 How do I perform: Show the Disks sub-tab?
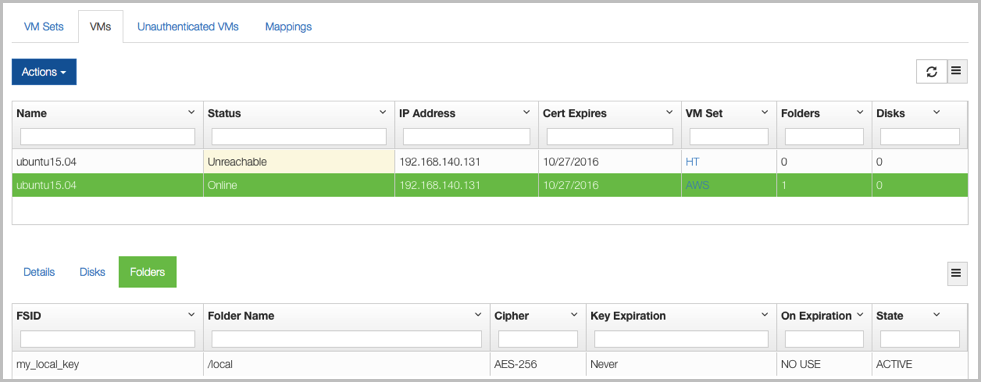tap(92, 273)
